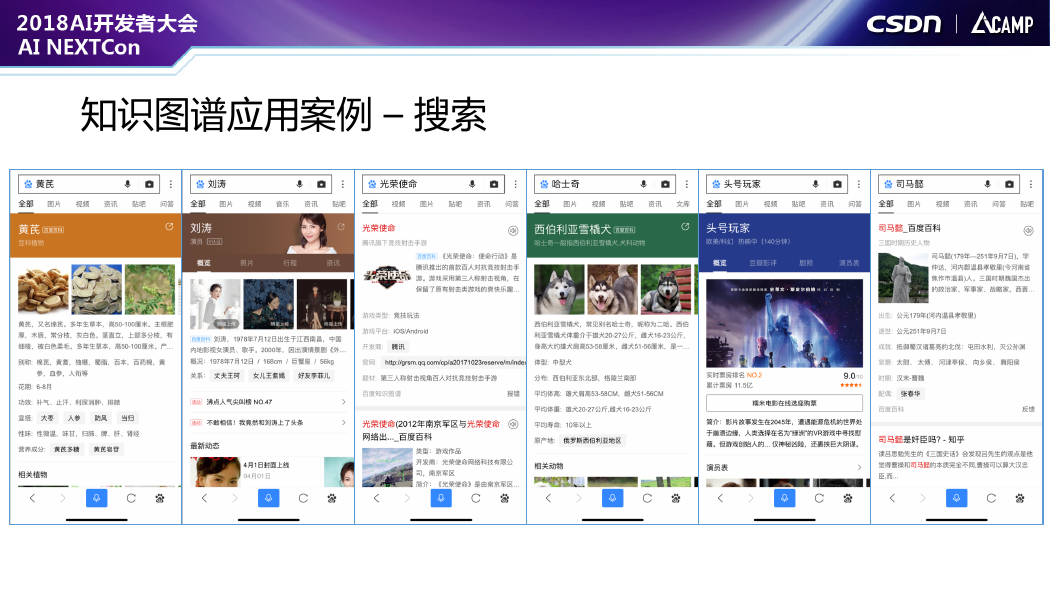Open the 头号玩家 movie poster image

(784, 323)
